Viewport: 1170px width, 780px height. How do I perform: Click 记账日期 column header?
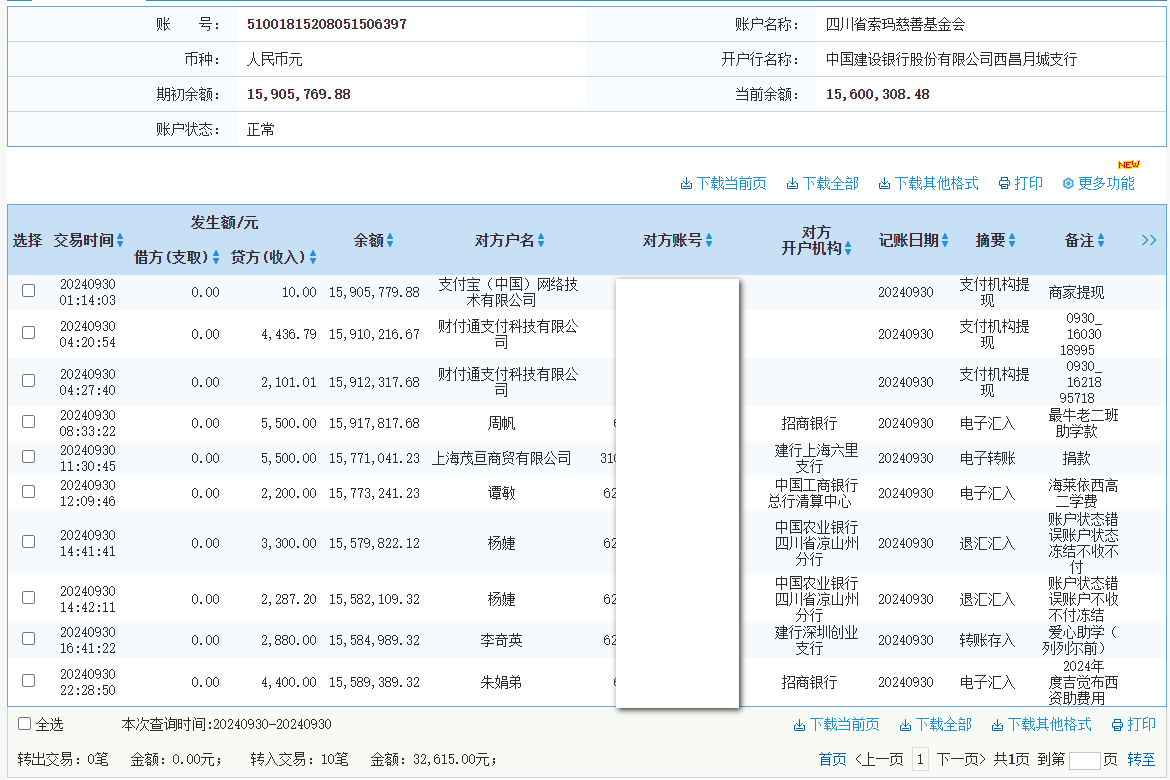[908, 240]
